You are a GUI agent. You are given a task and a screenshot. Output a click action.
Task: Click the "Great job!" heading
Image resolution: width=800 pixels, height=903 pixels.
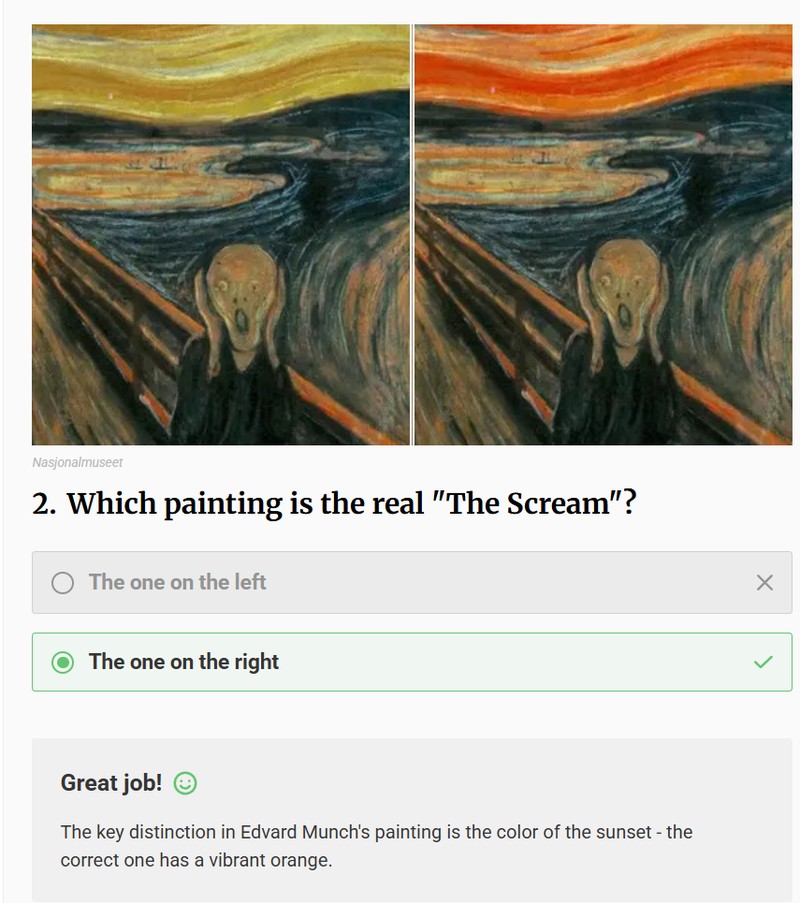click(x=111, y=783)
